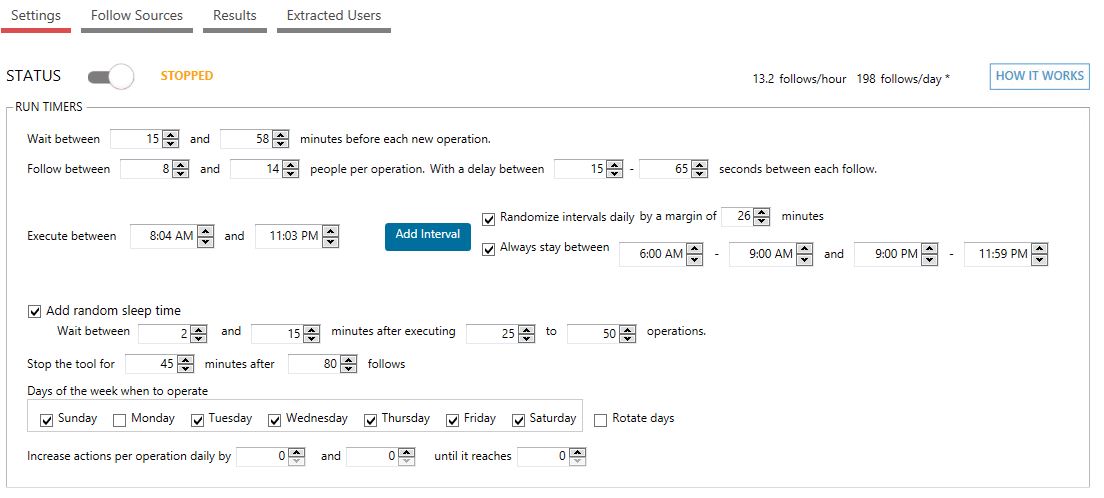The image size is (1104, 498).
Task: Increase the randomize margin of 26 minutes
Action: [x=762, y=213]
